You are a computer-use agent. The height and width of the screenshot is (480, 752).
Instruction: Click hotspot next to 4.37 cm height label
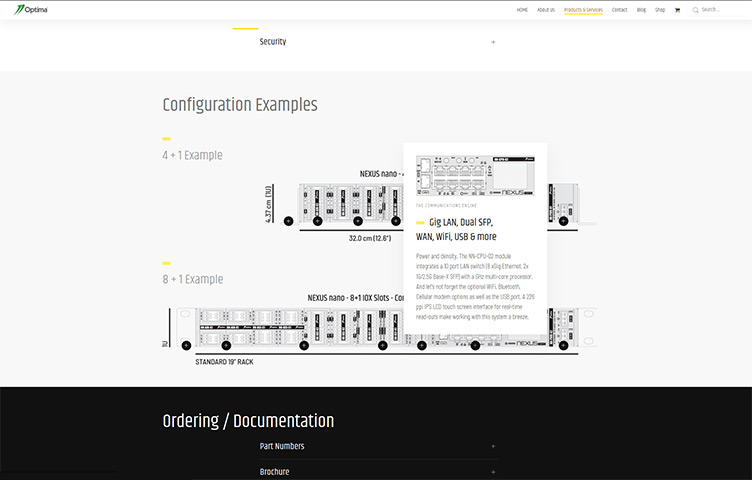pos(288,221)
